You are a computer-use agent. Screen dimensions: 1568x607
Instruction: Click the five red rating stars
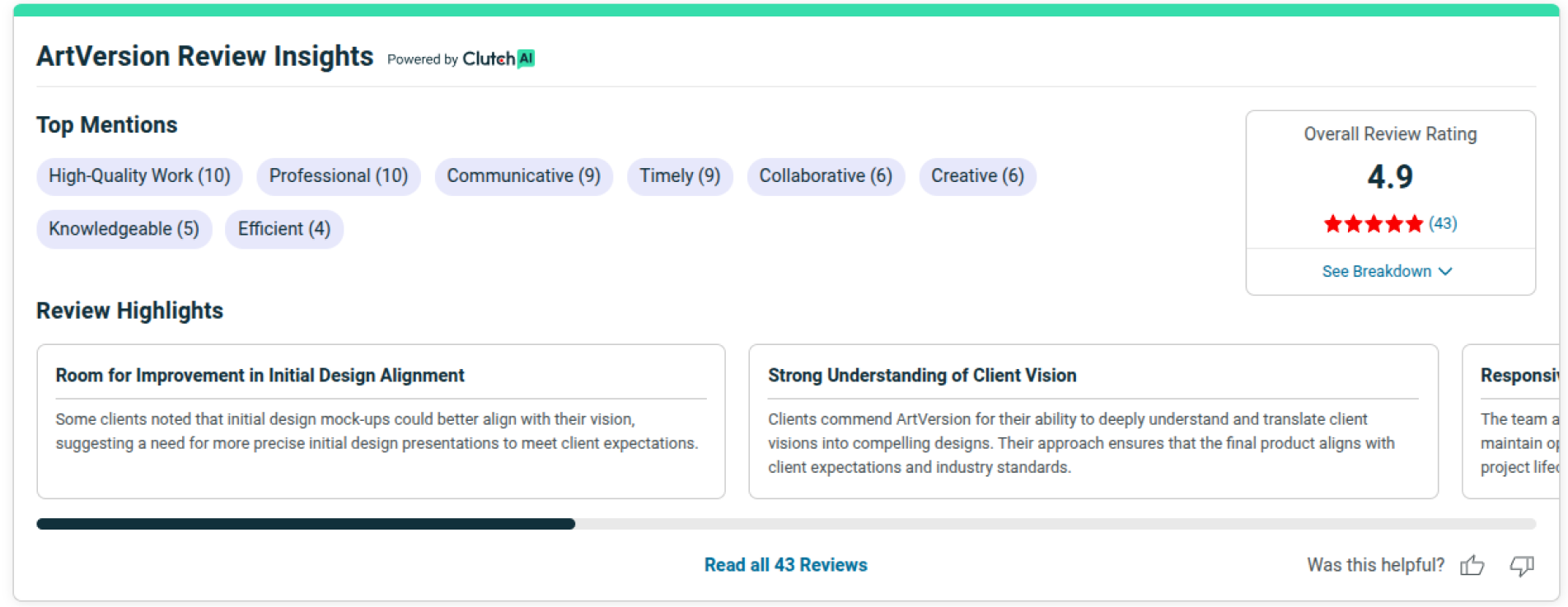(1373, 223)
